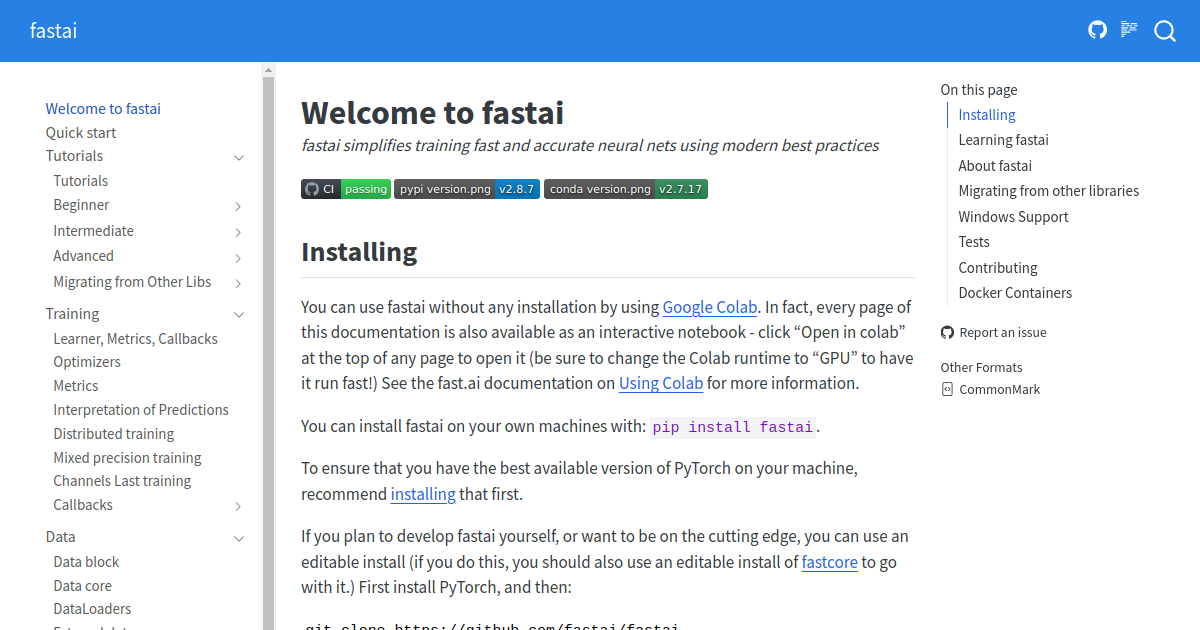Screen dimensions: 1200x630
Task: Jump to Learning fastai section
Action: [x=1003, y=140]
